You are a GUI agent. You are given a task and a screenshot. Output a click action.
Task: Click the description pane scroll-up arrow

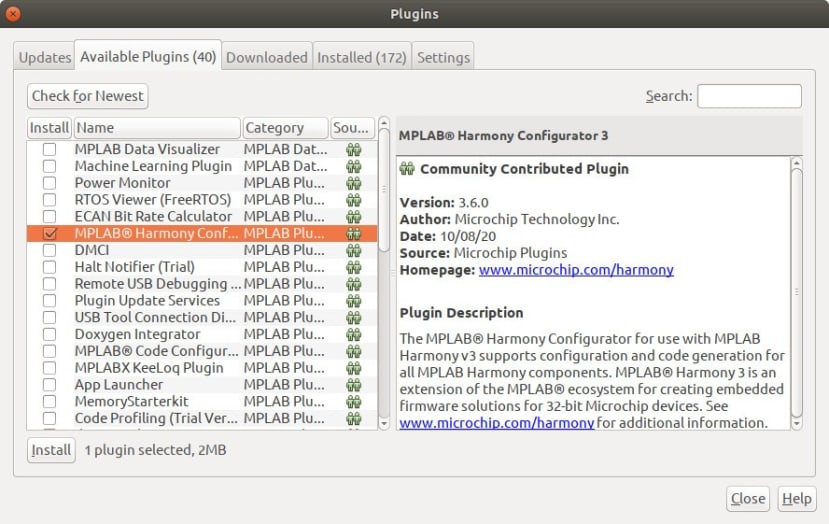[797, 163]
